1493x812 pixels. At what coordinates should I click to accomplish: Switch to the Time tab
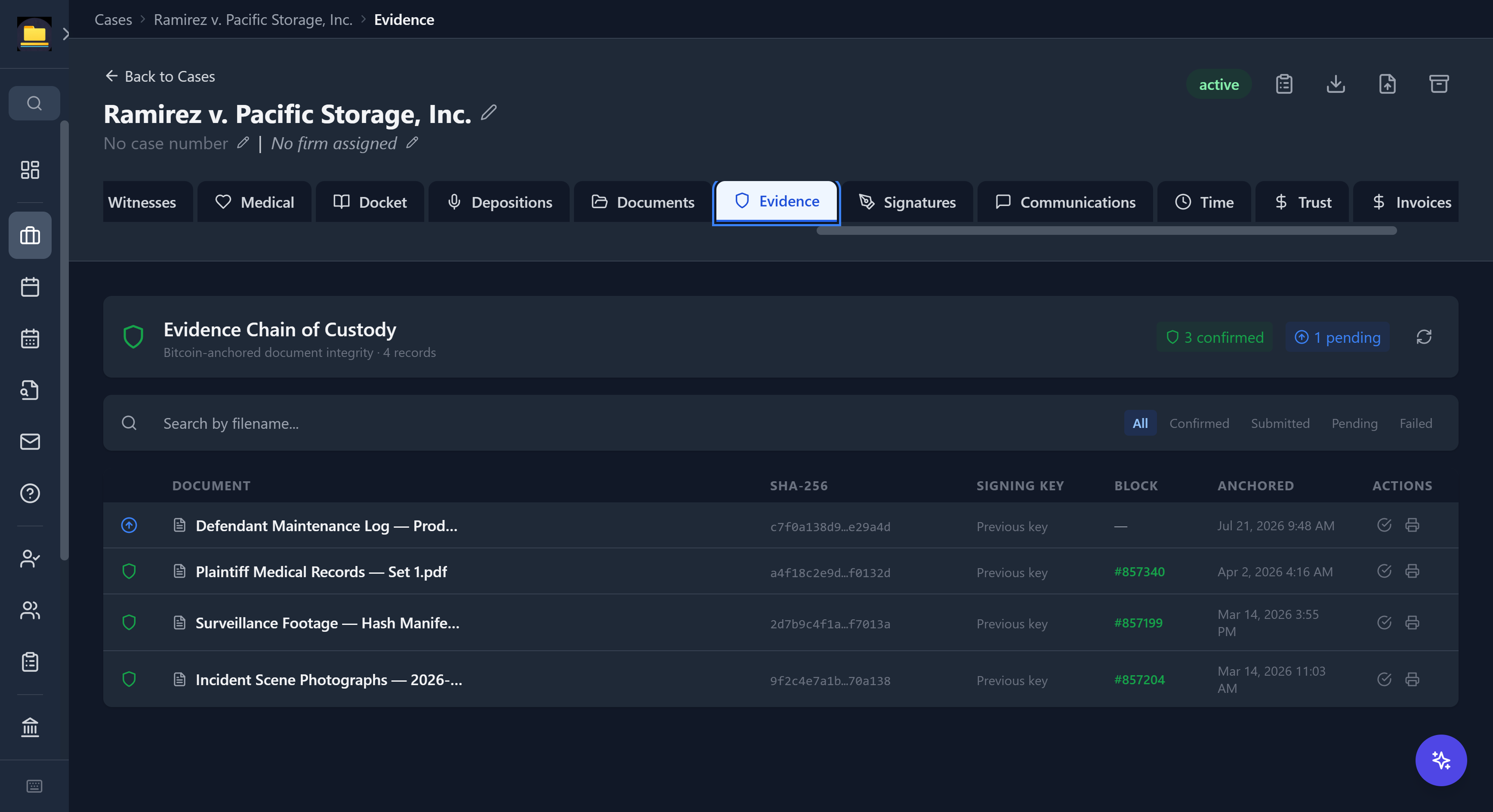point(1204,202)
